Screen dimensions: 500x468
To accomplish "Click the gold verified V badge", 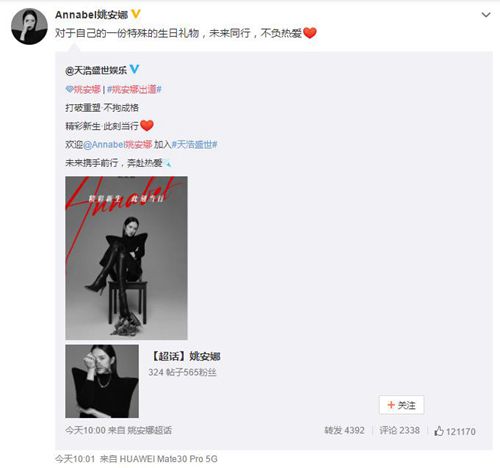I will click(136, 14).
